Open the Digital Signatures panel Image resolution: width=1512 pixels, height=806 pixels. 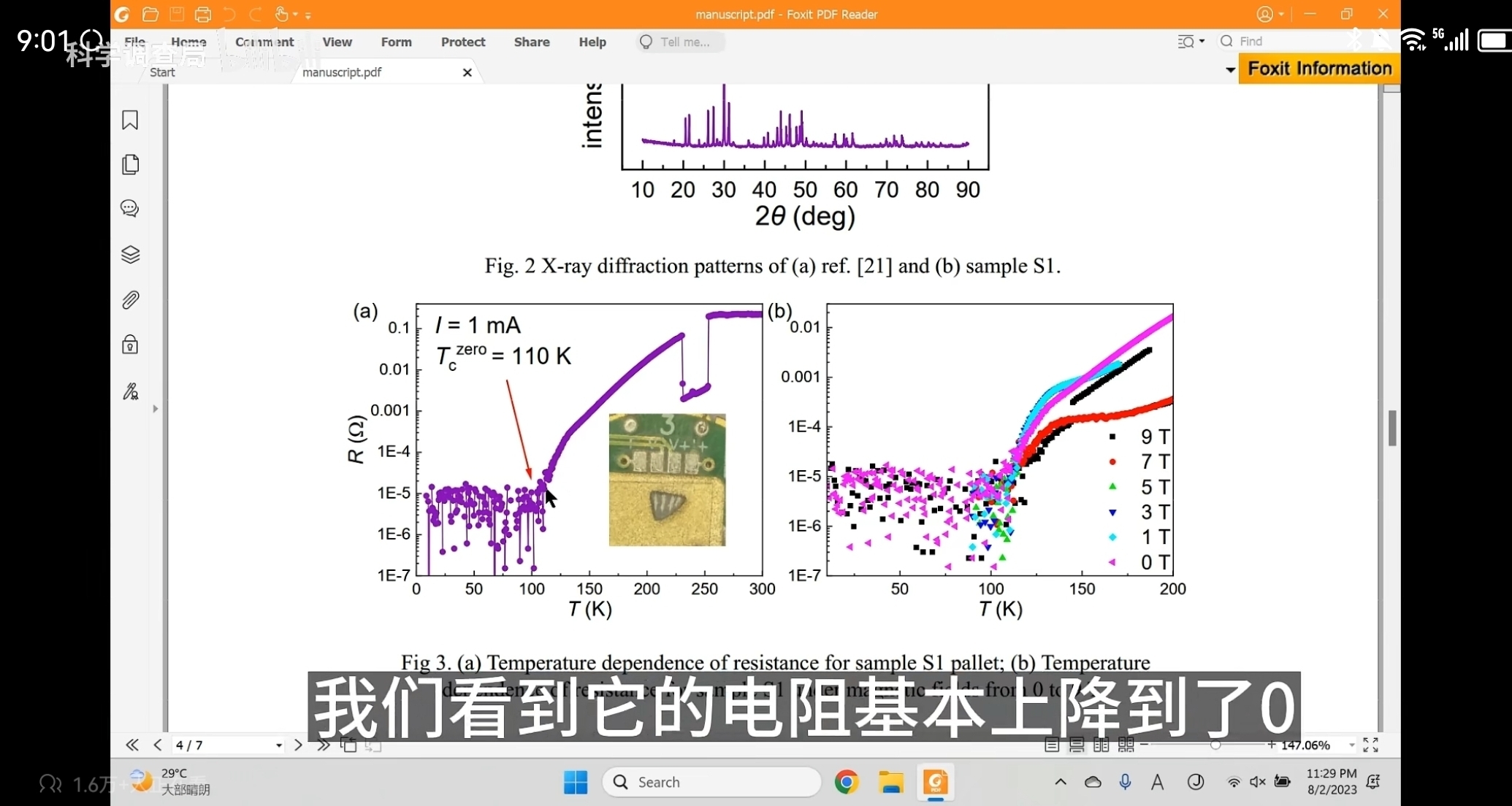pyautogui.click(x=129, y=391)
